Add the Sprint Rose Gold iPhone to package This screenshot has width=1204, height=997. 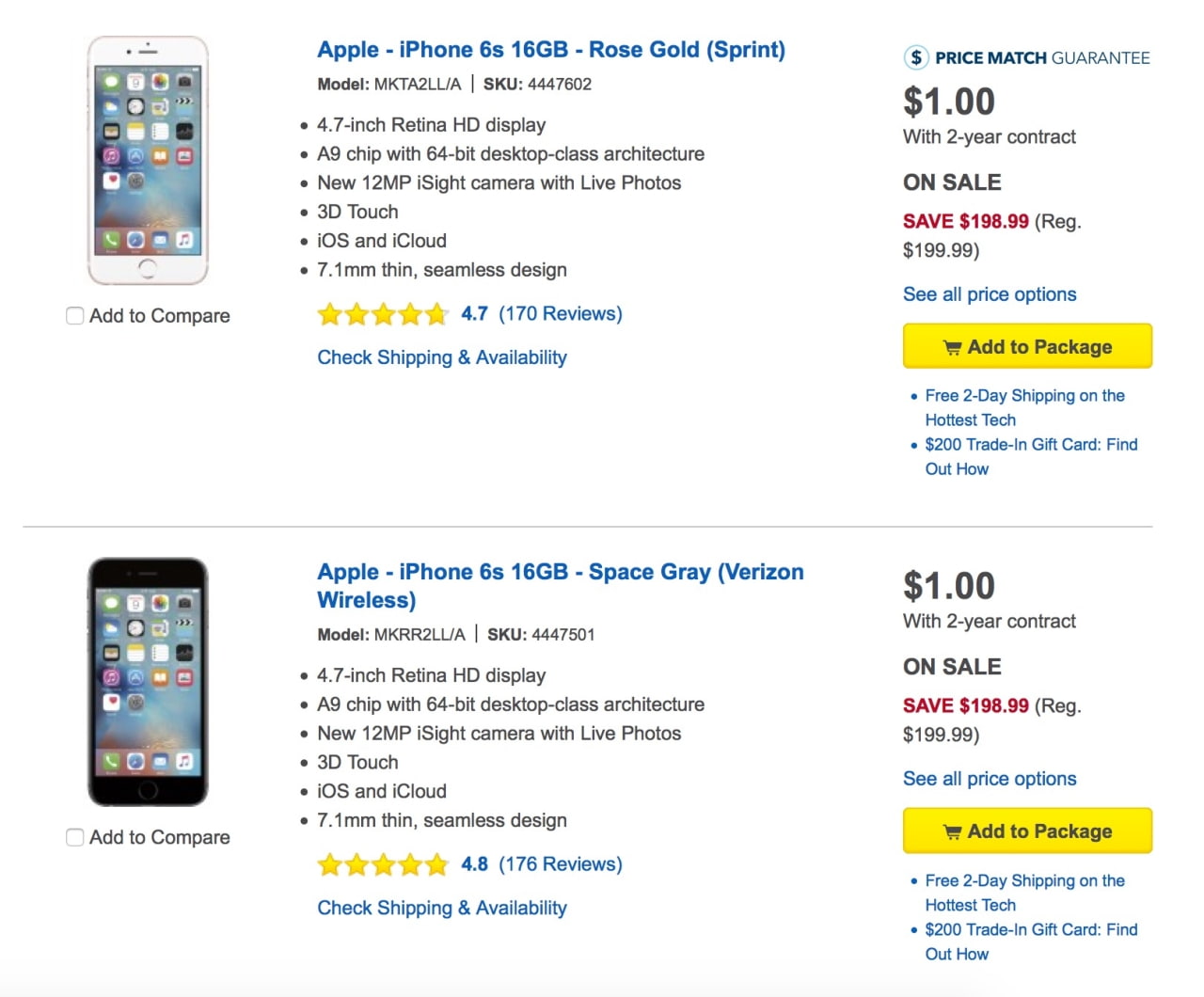1027,347
